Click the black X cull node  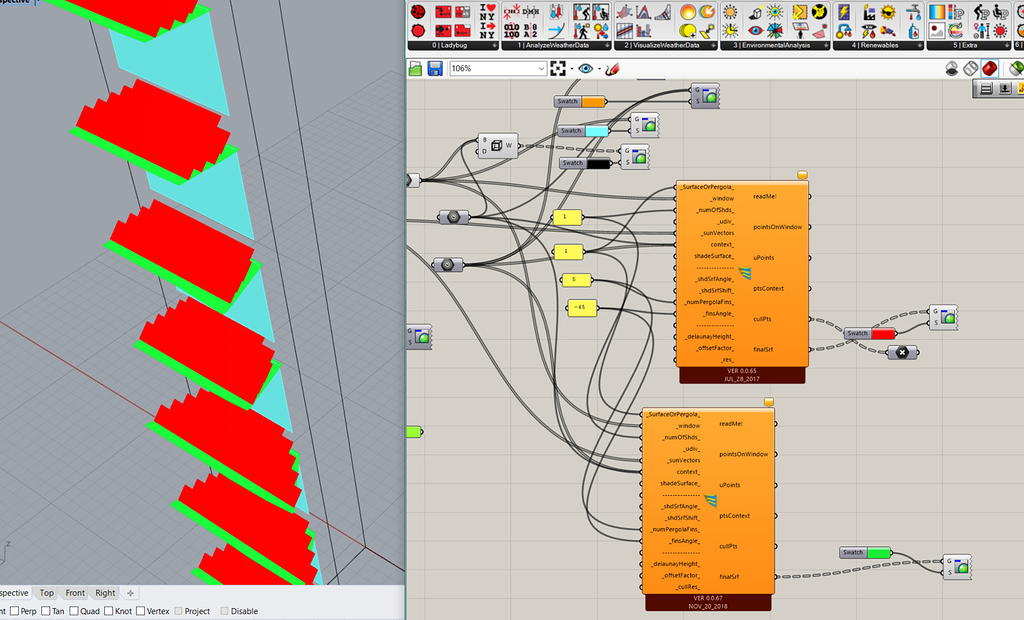(x=902, y=353)
